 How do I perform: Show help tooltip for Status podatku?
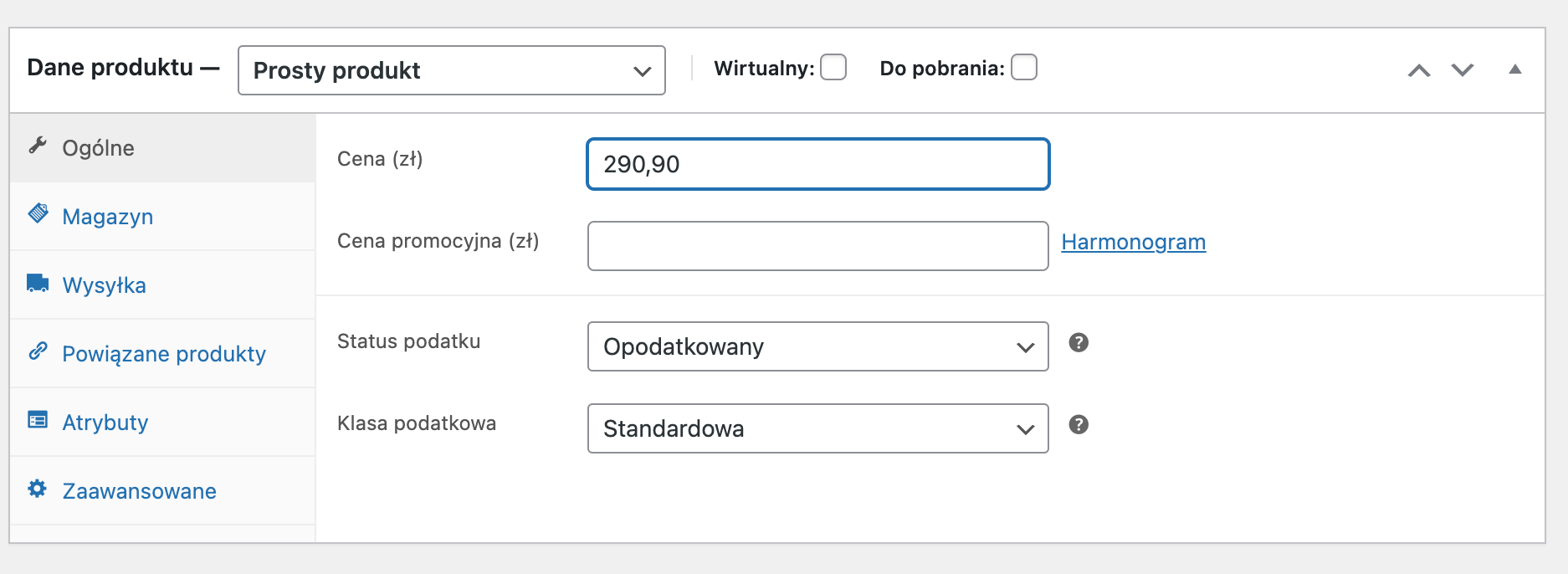1079,342
